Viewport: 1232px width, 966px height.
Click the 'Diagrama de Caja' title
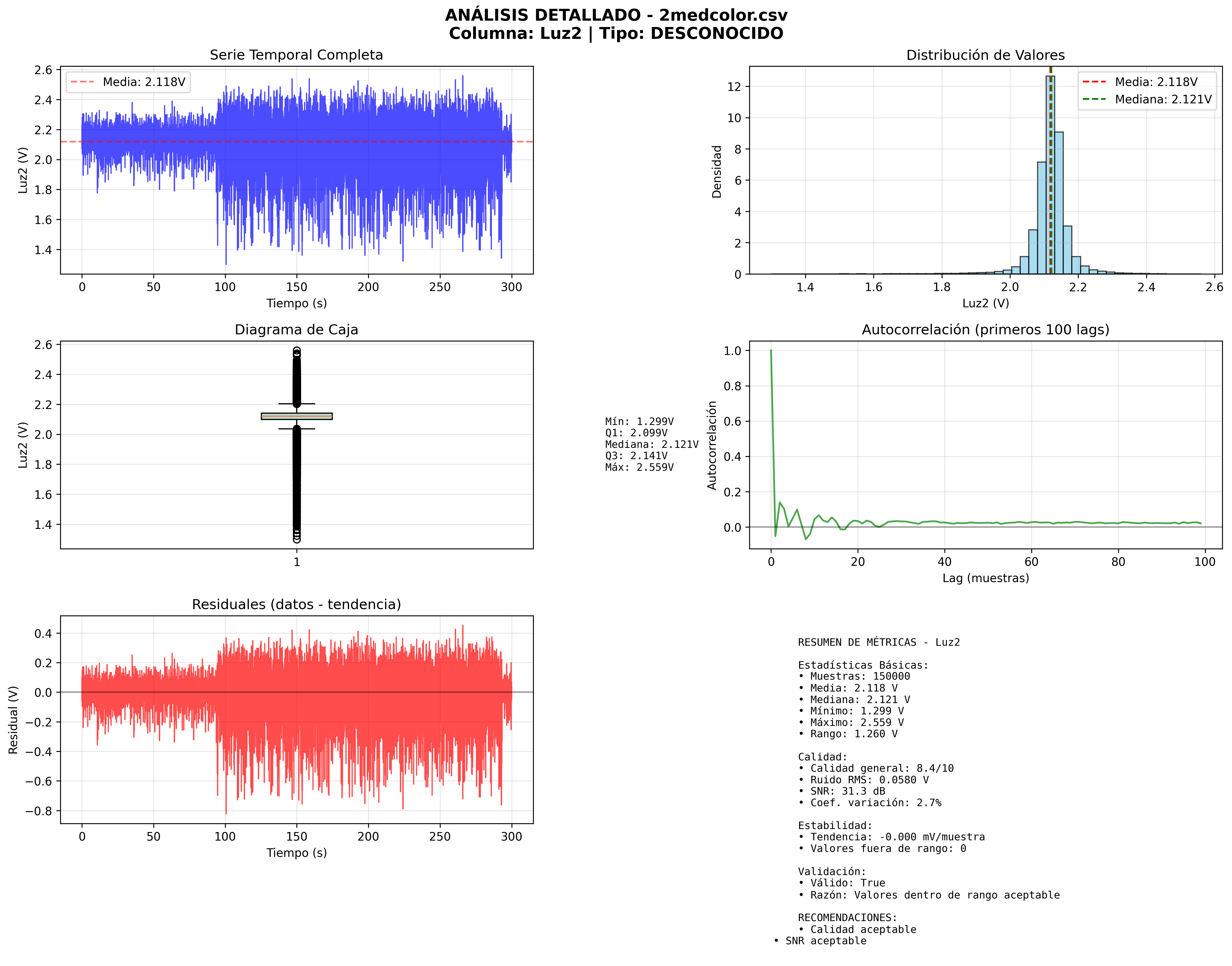(x=296, y=330)
